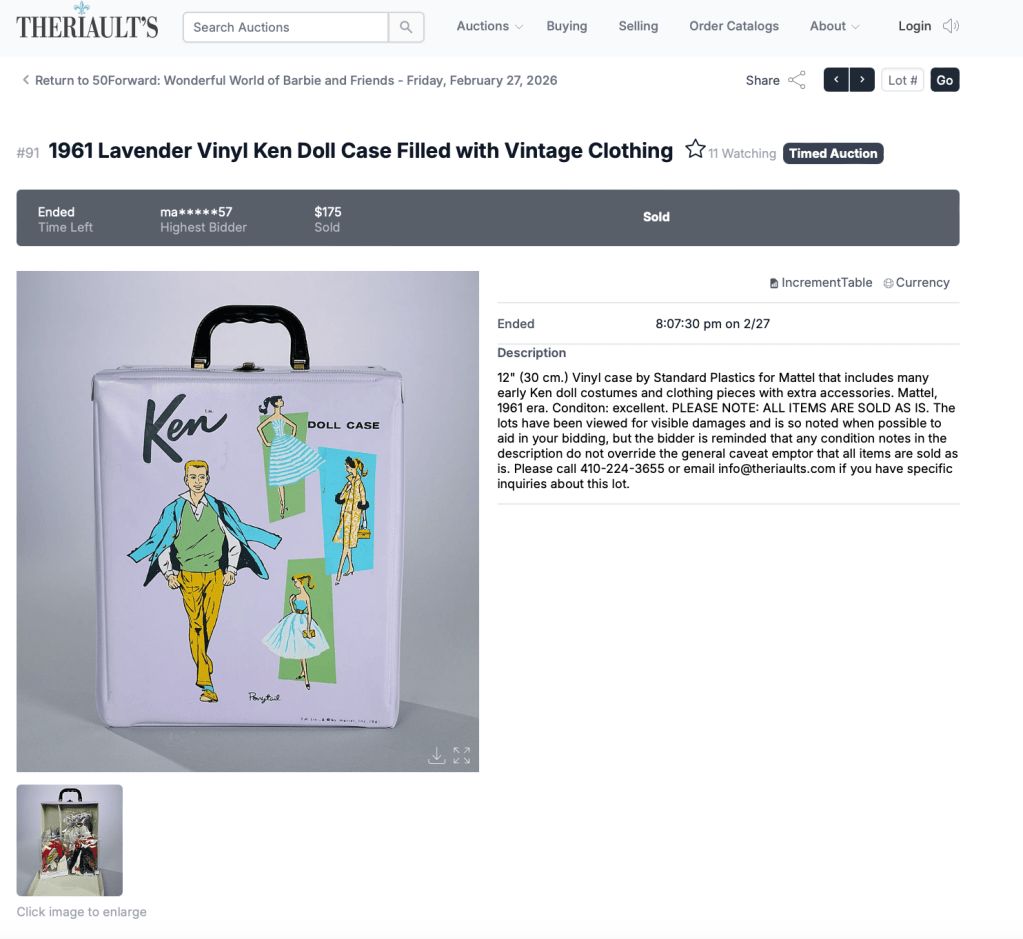Open the Buying menu item
Screen dimensions: 1023x939
566,26
